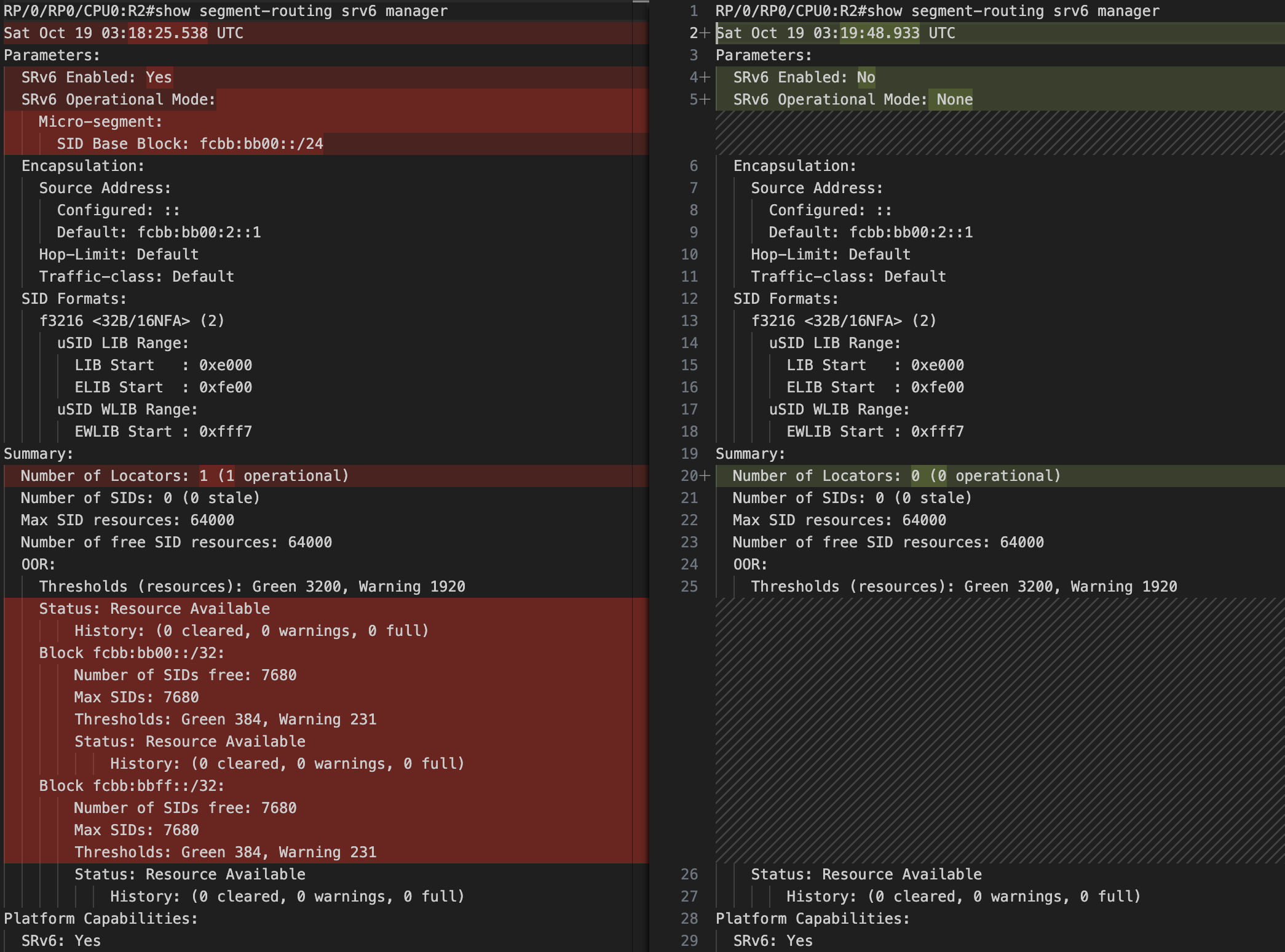
Task: Click the scrollbar thumb between the diff panes
Action: [x=641, y=2]
